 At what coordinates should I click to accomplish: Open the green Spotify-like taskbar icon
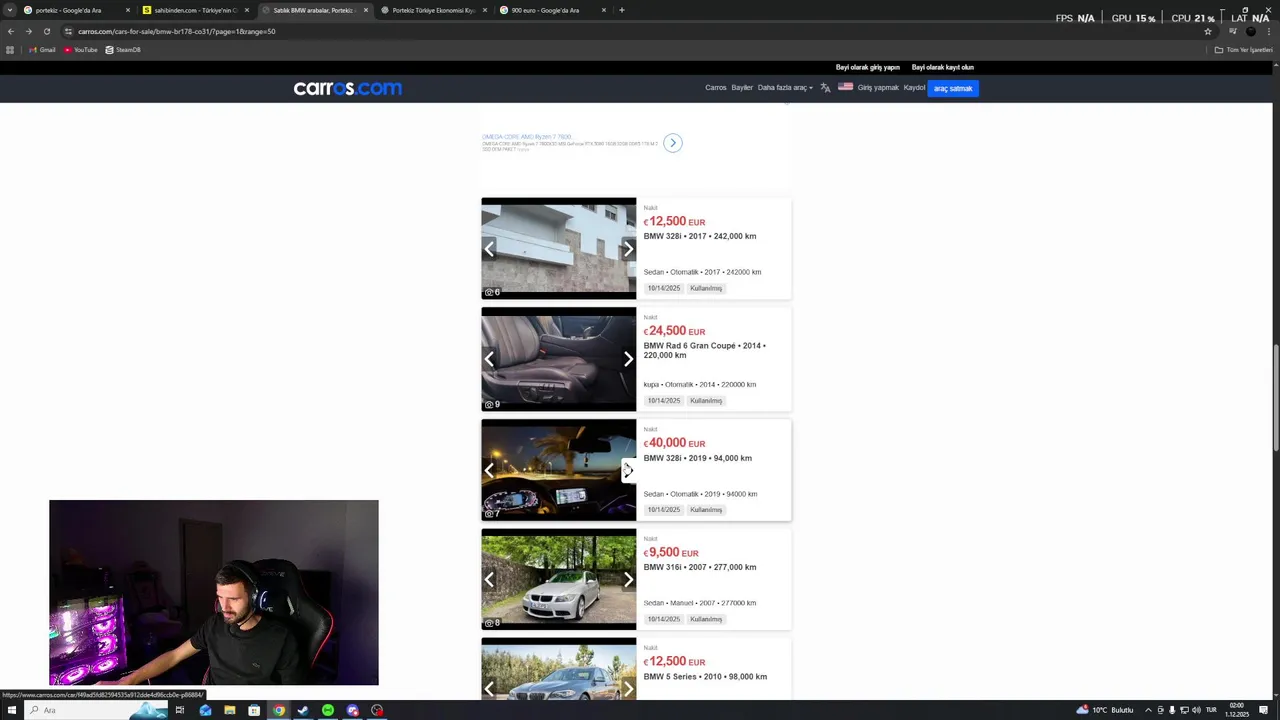(328, 710)
